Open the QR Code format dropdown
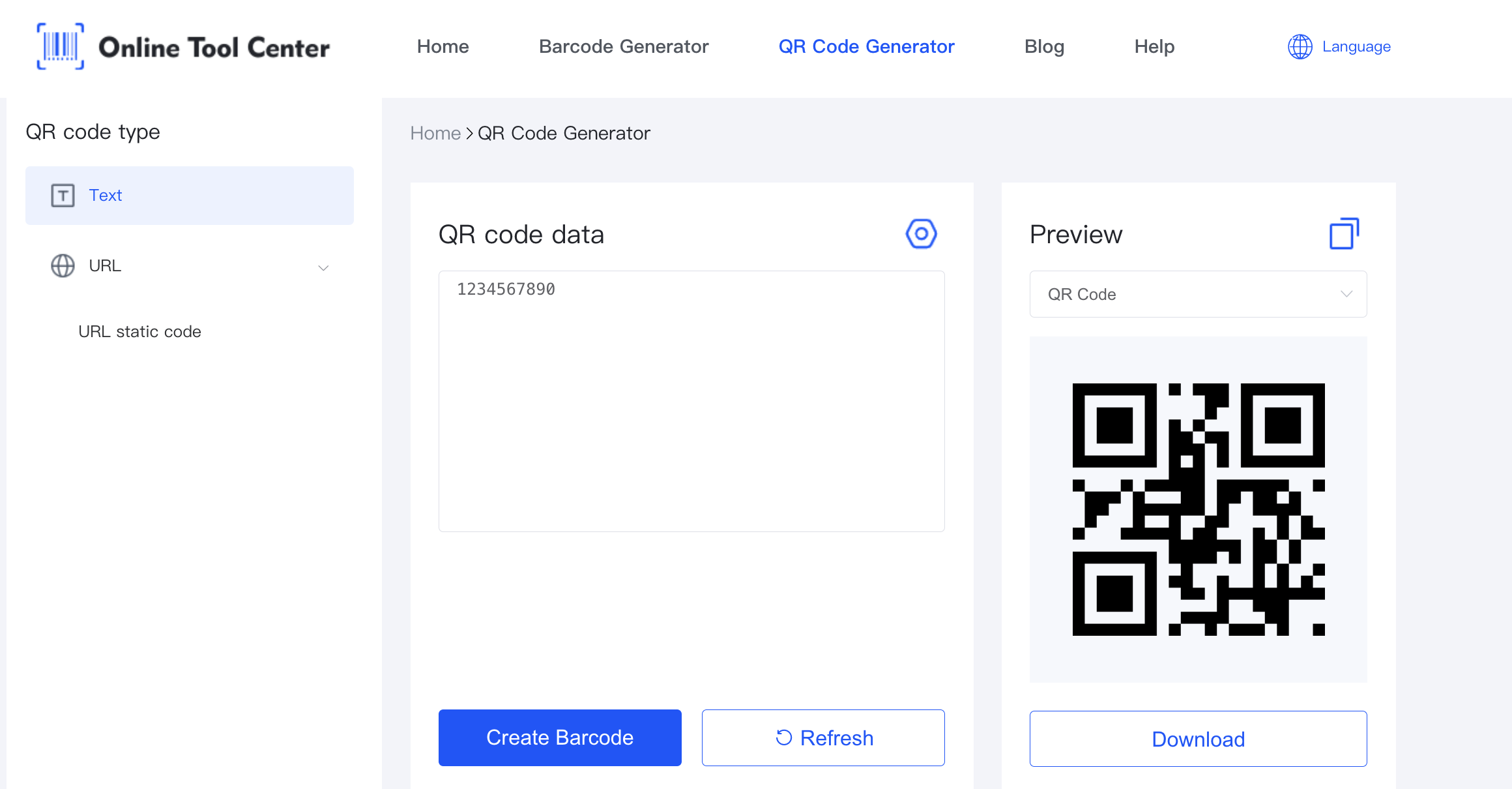The height and width of the screenshot is (789, 1512). click(1198, 294)
